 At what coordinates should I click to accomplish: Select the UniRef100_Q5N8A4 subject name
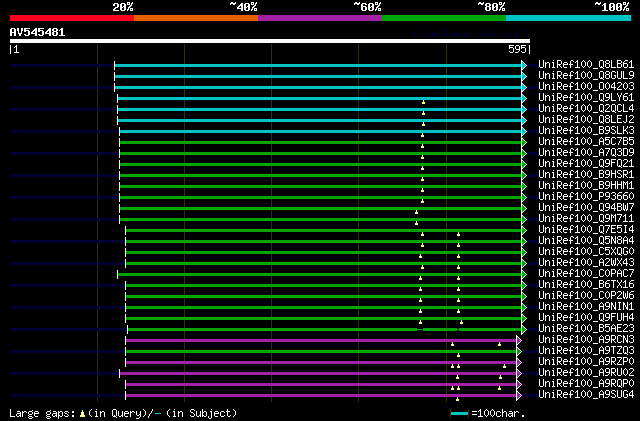586,241
